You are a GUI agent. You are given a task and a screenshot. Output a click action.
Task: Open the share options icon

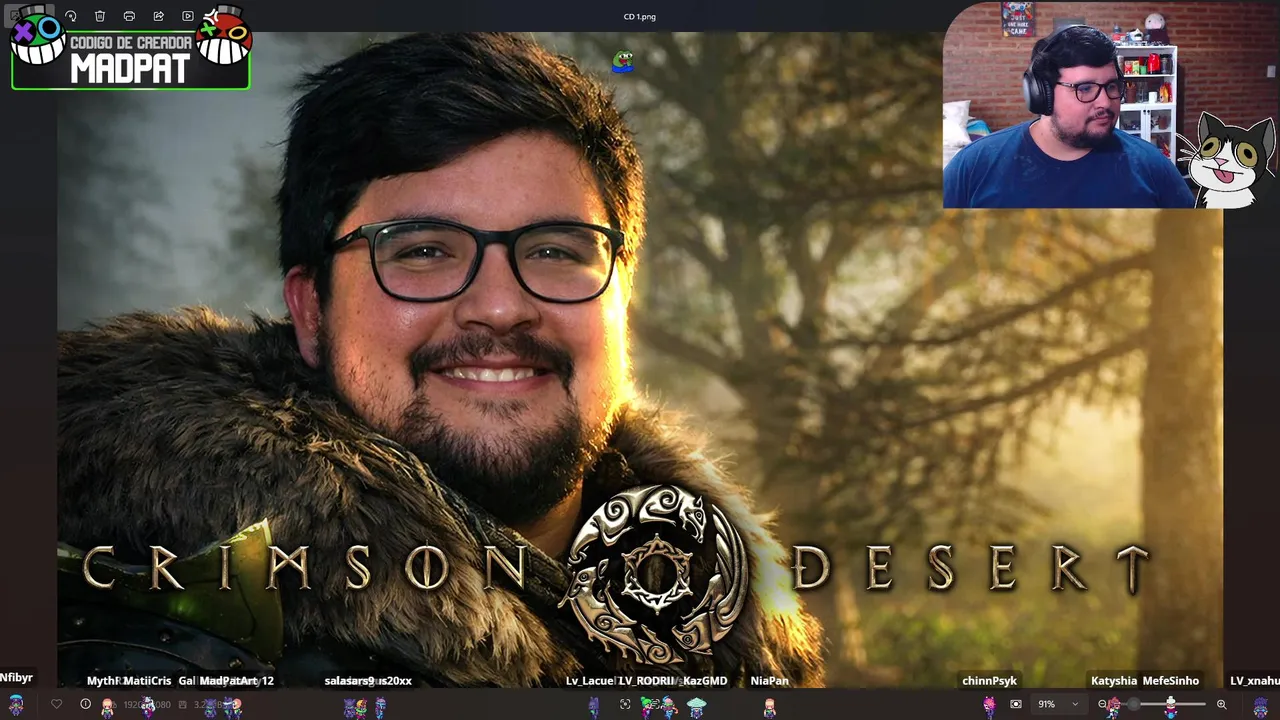click(158, 16)
